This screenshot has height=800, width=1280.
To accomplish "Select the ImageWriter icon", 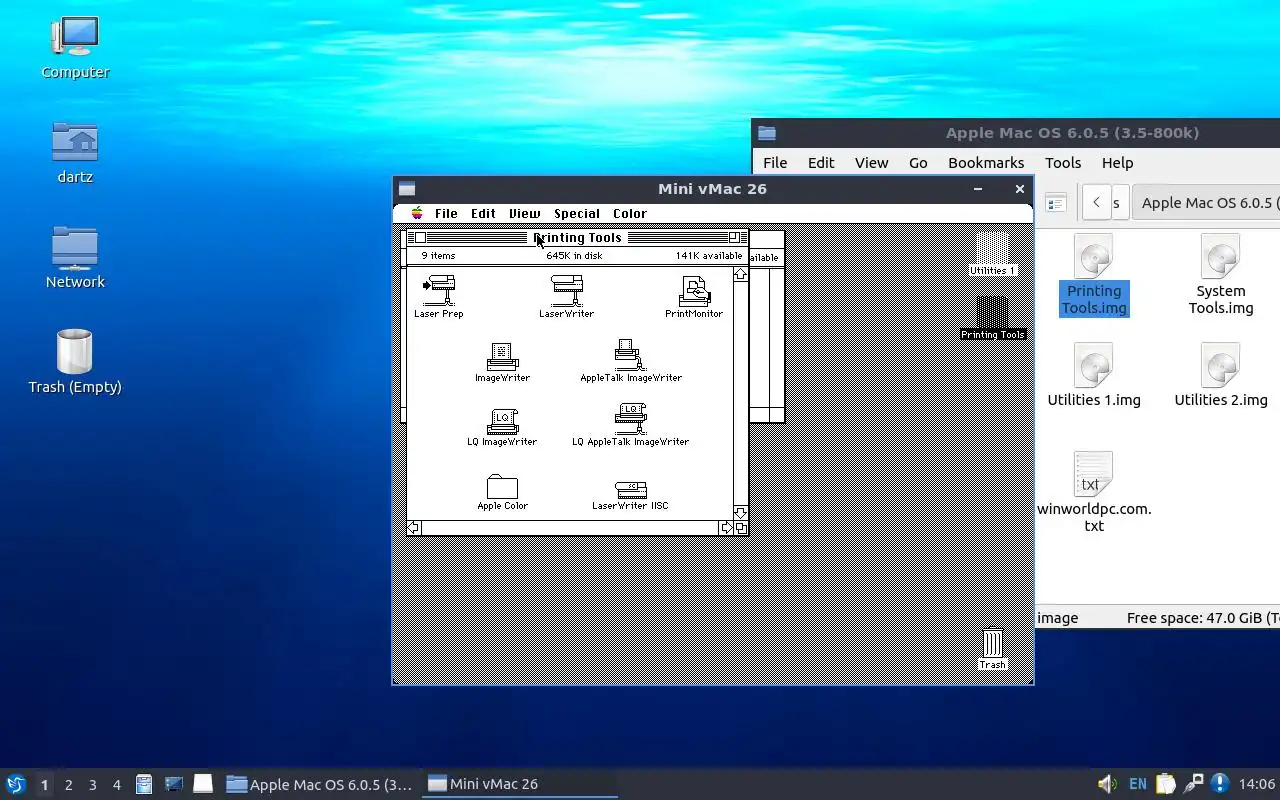I will tap(502, 362).
